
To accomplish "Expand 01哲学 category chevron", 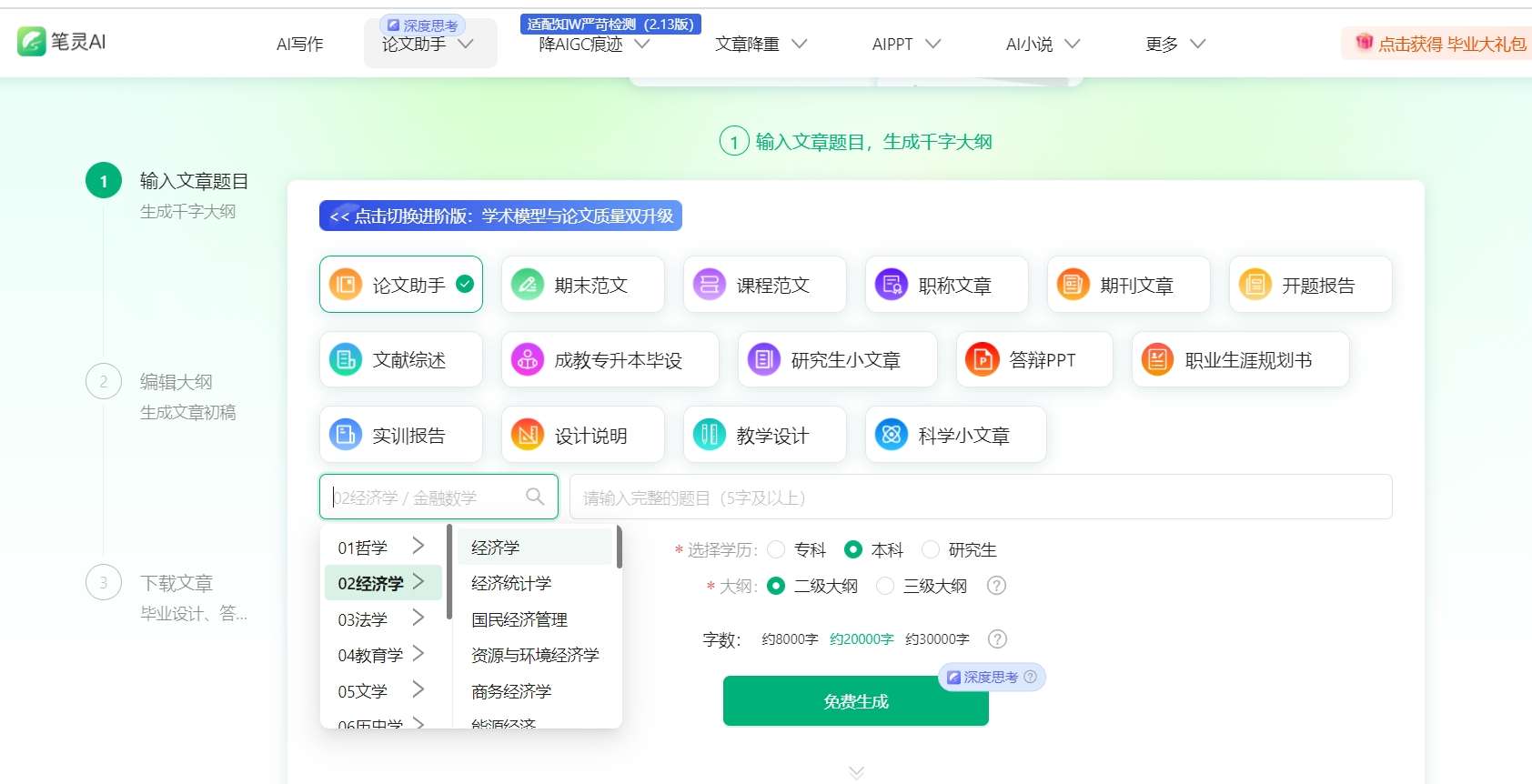I will click(418, 546).
